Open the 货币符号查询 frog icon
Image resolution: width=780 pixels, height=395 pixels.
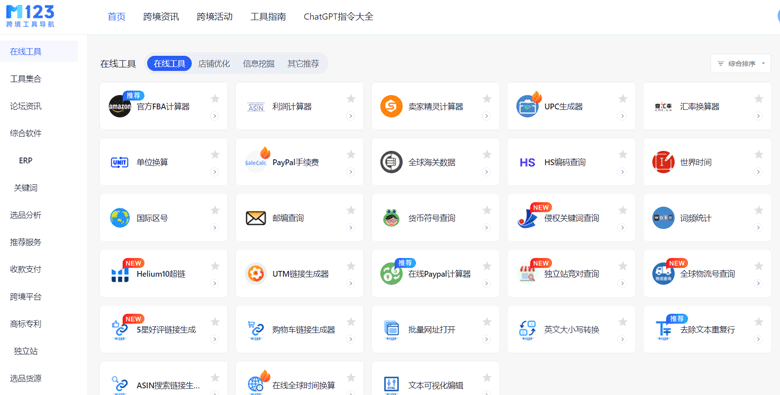[391, 218]
